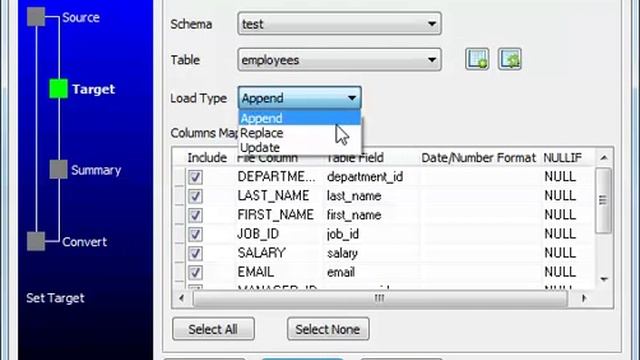Toggle Include checkbox for FIRST_NAME
640x360 pixels.
(195, 215)
